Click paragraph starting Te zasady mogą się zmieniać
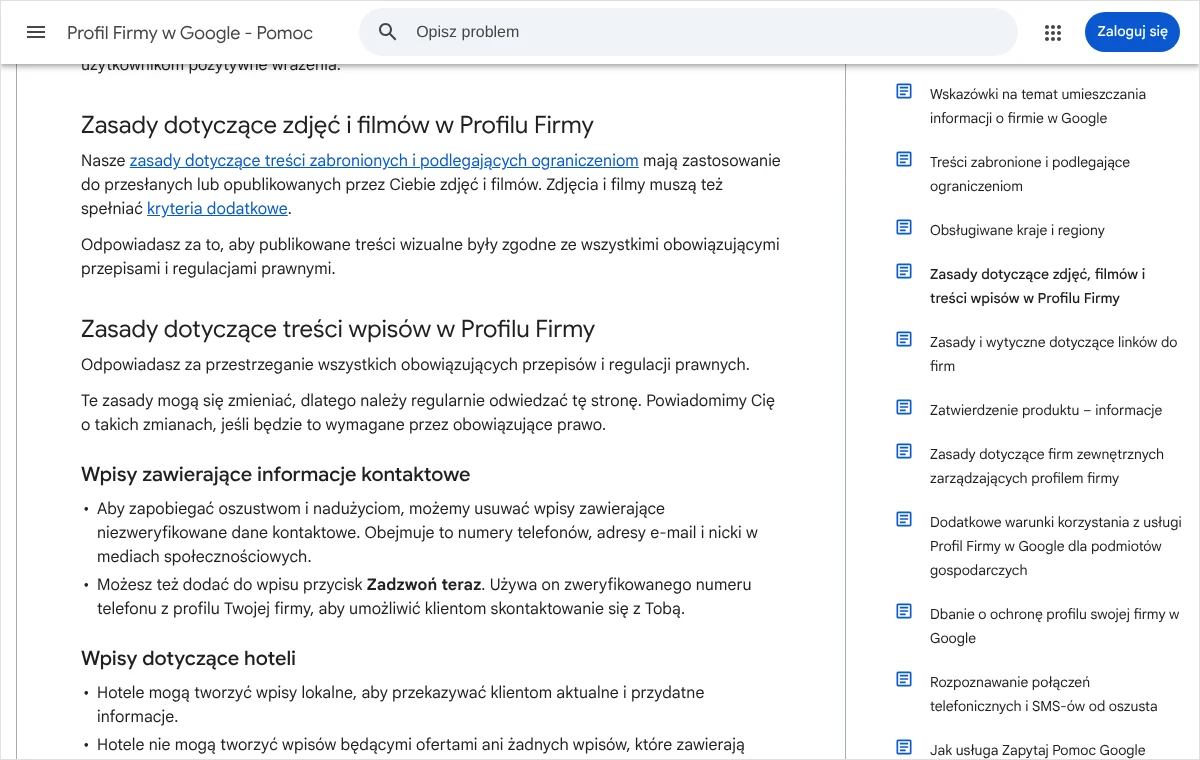 pyautogui.click(x=428, y=413)
